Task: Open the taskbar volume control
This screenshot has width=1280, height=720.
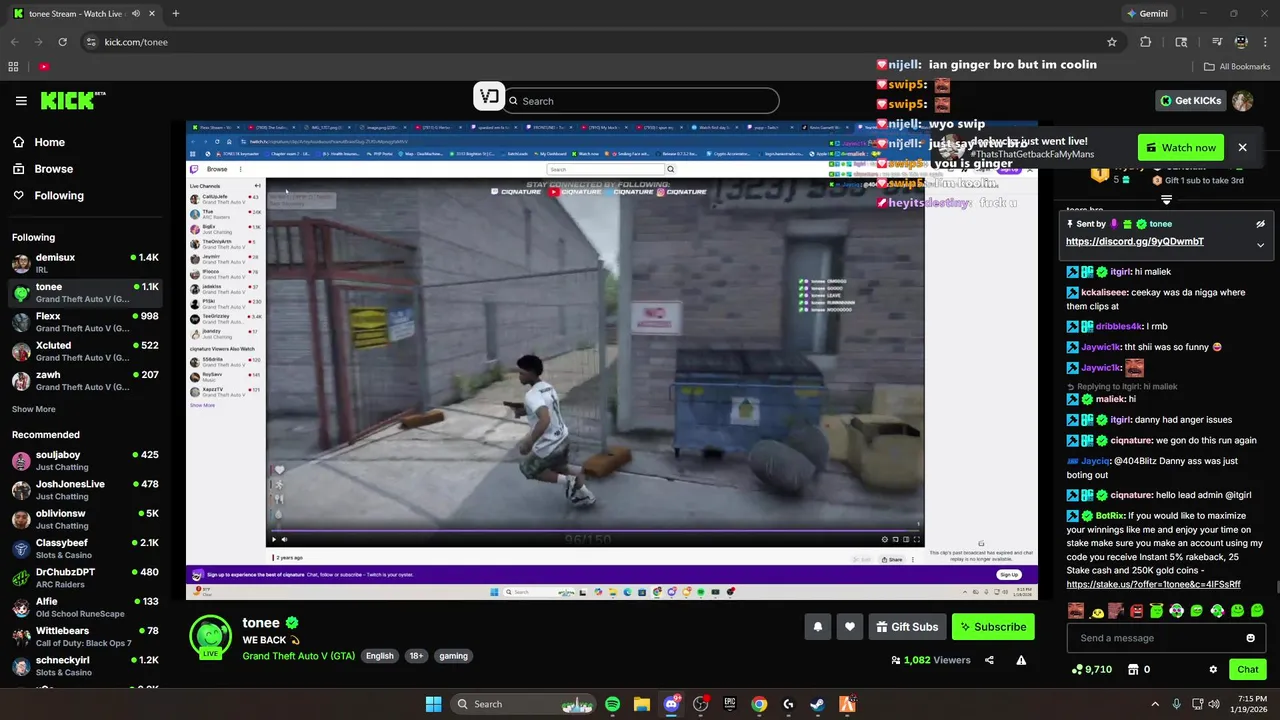Action: click(1214, 704)
